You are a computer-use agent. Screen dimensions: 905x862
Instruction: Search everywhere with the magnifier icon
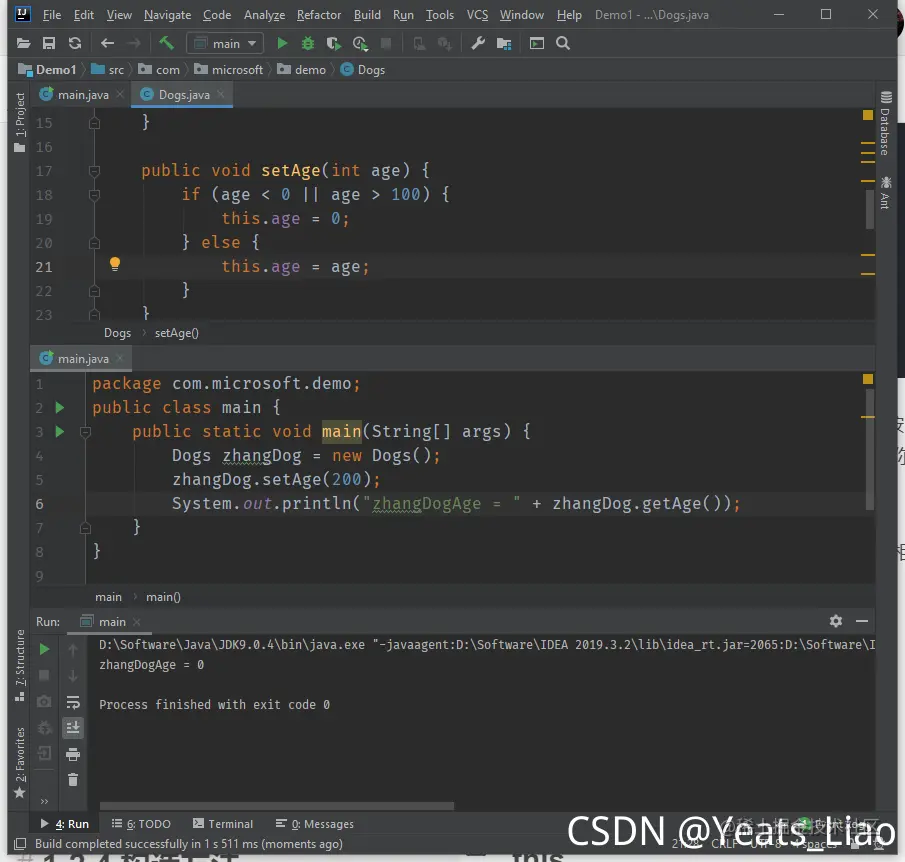[x=563, y=43]
